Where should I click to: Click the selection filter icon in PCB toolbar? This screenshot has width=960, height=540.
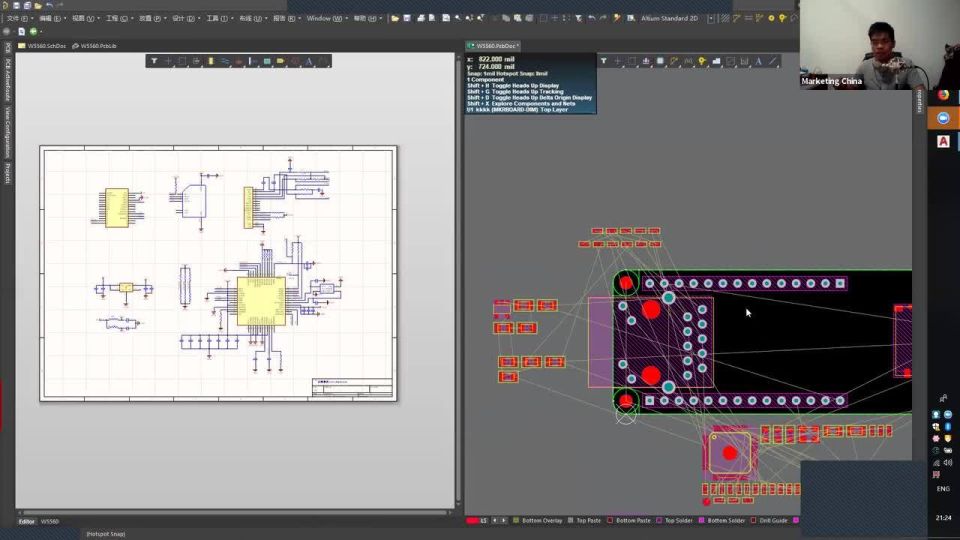click(x=604, y=61)
